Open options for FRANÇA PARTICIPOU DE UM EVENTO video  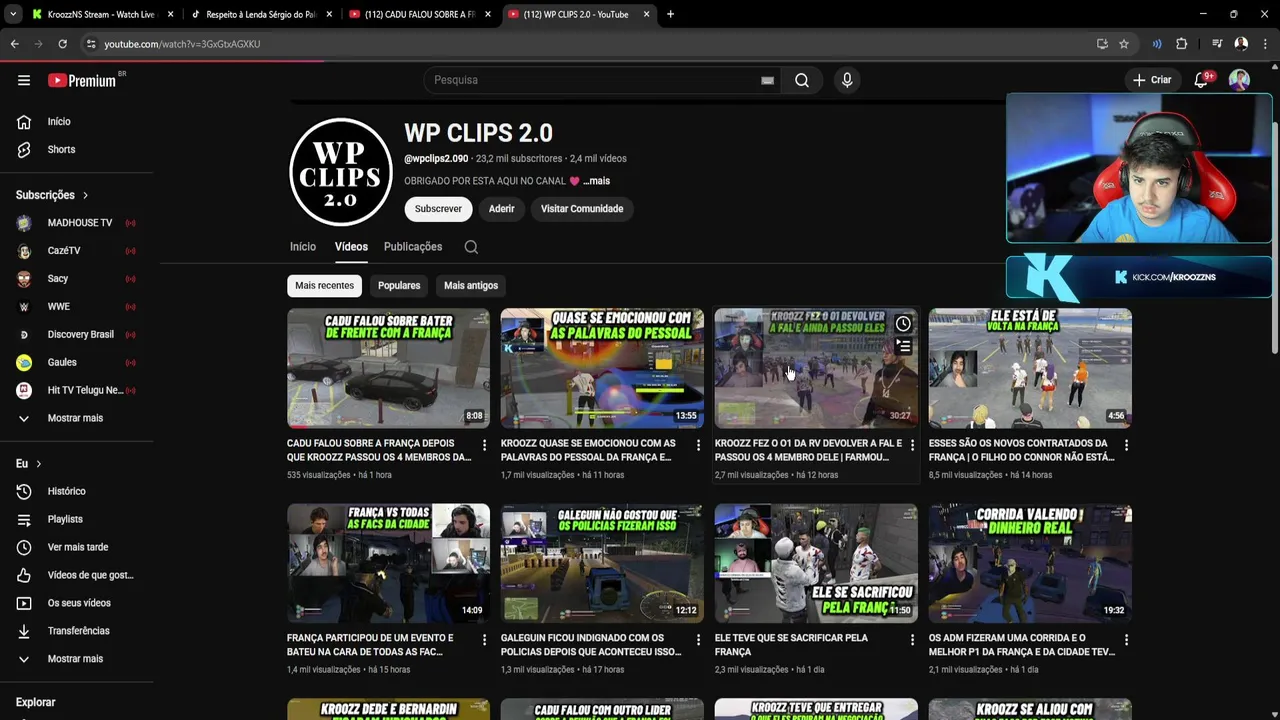coord(484,639)
